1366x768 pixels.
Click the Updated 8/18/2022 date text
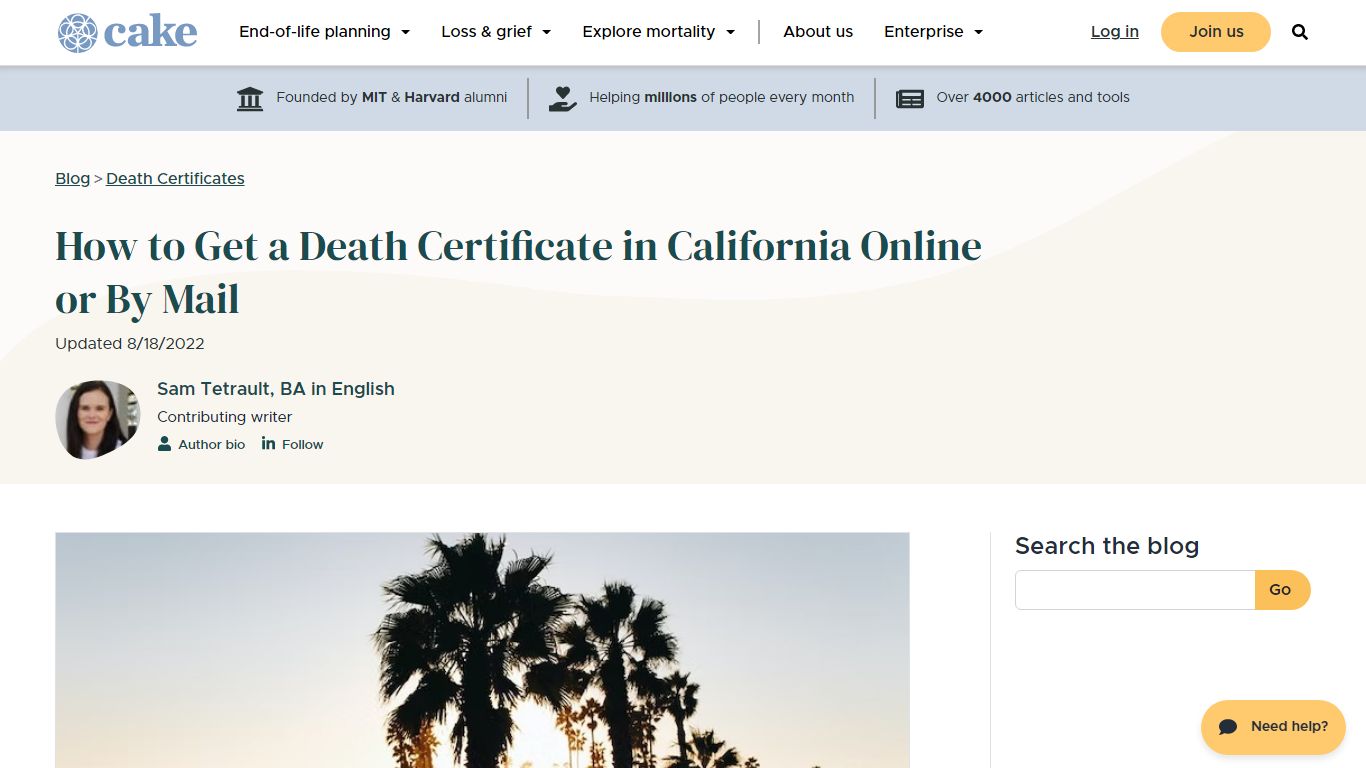130,344
